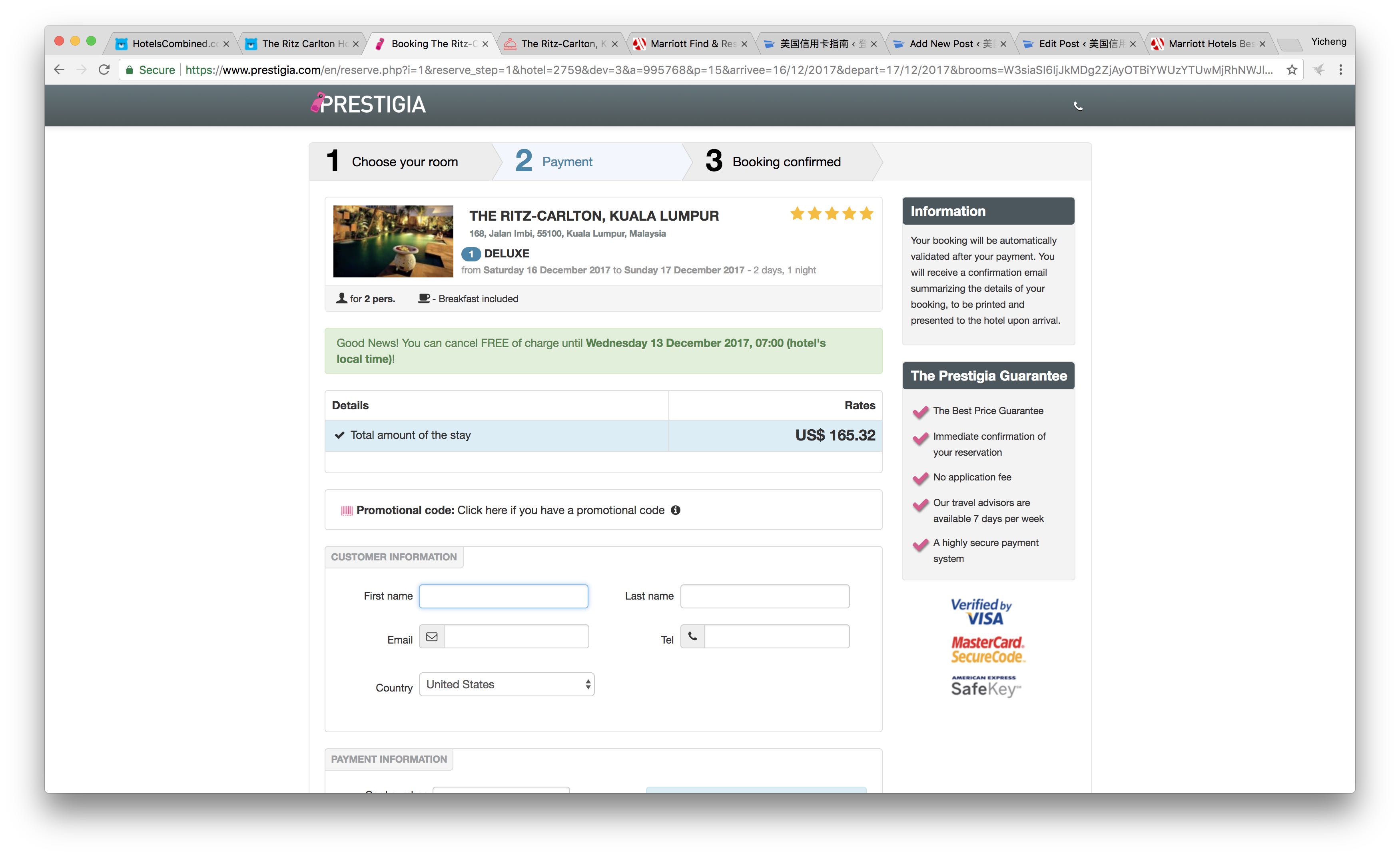Close the Marriott Find & Res tab
This screenshot has width=1400, height=857.
click(x=744, y=44)
